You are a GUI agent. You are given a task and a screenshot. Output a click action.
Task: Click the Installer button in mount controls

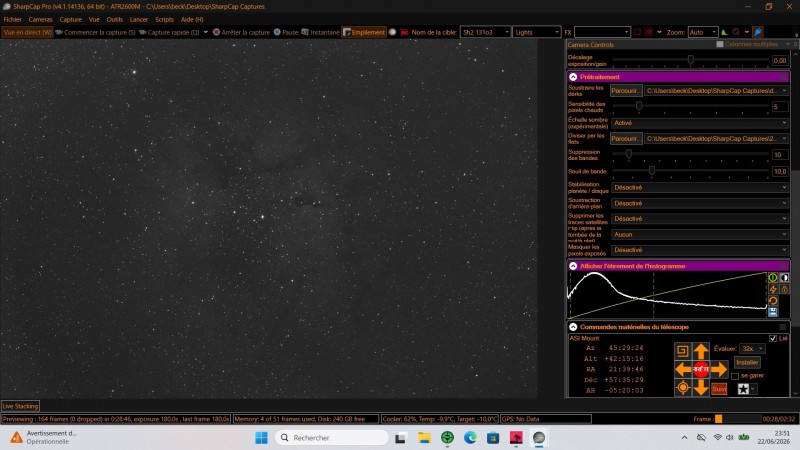pos(747,362)
